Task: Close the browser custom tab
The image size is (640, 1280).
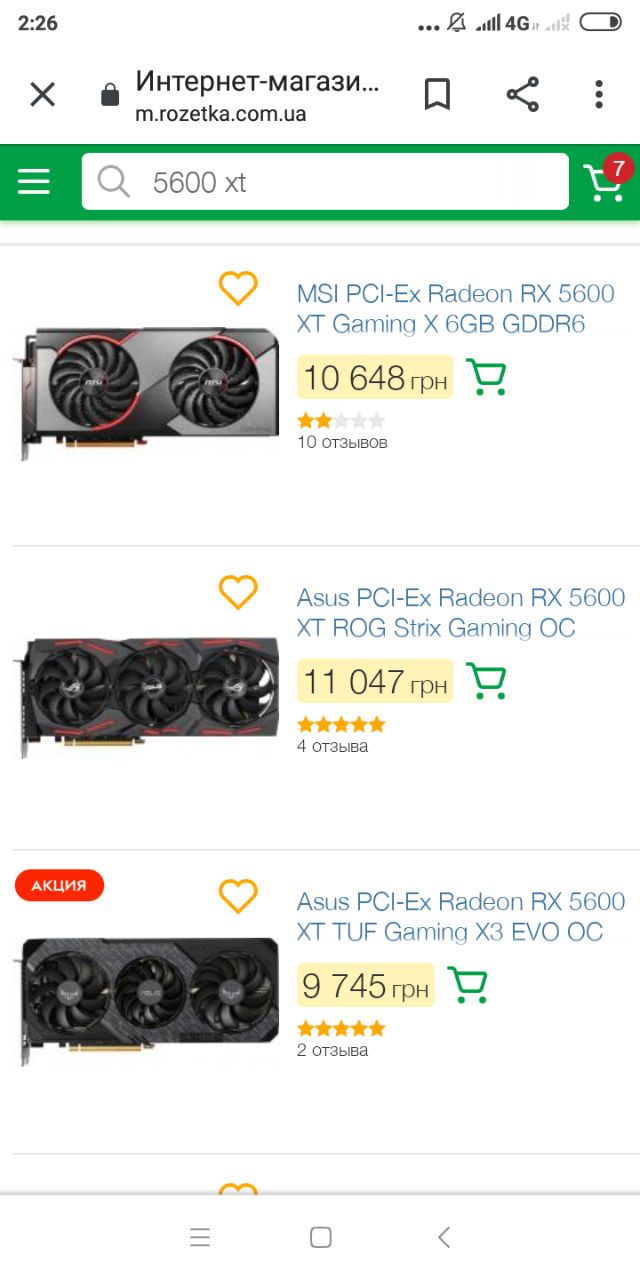Action: pyautogui.click(x=42, y=95)
